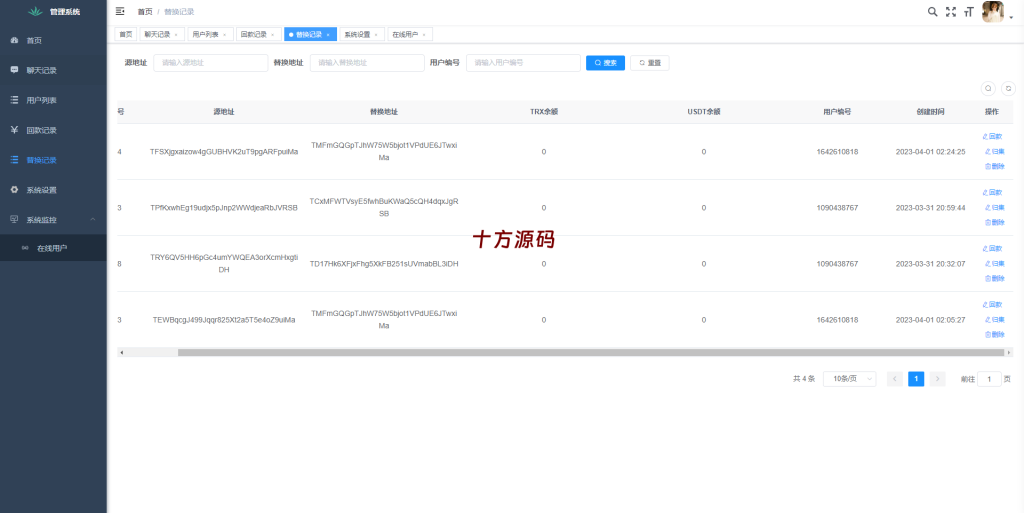1024x513 pixels.
Task: Click the round table refresh icon
Action: click(1009, 88)
